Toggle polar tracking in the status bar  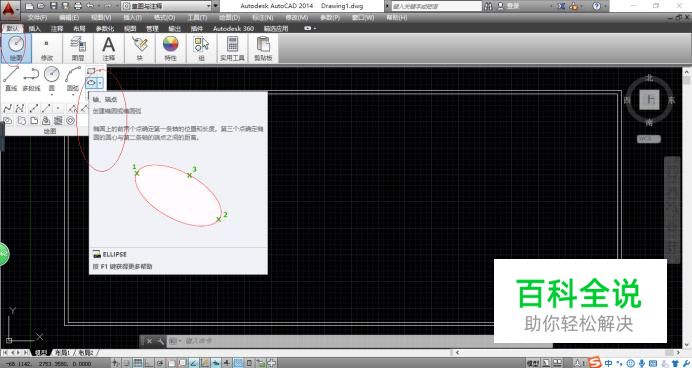click(x=159, y=363)
